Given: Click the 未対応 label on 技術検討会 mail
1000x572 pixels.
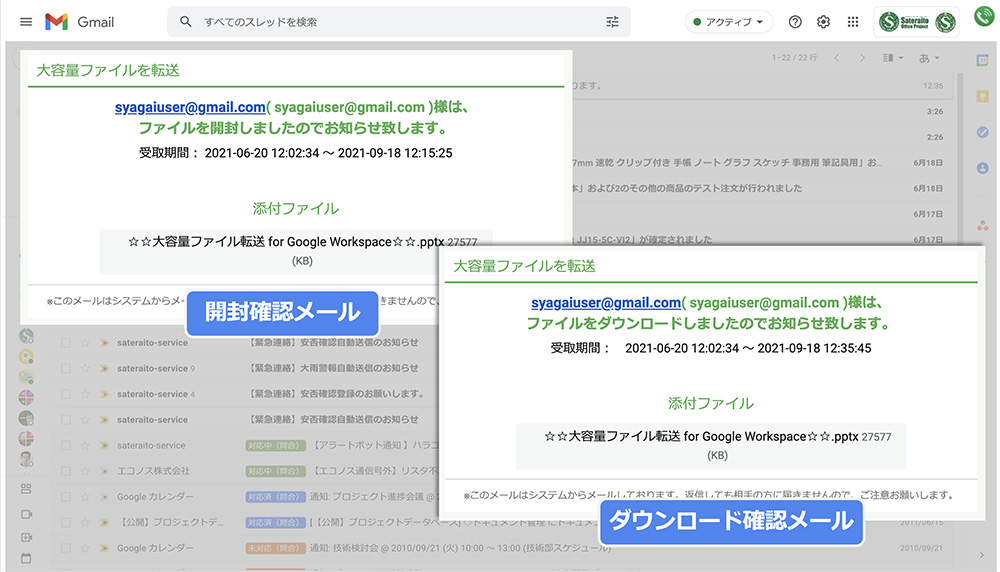Looking at the screenshot, I should click(x=276, y=548).
